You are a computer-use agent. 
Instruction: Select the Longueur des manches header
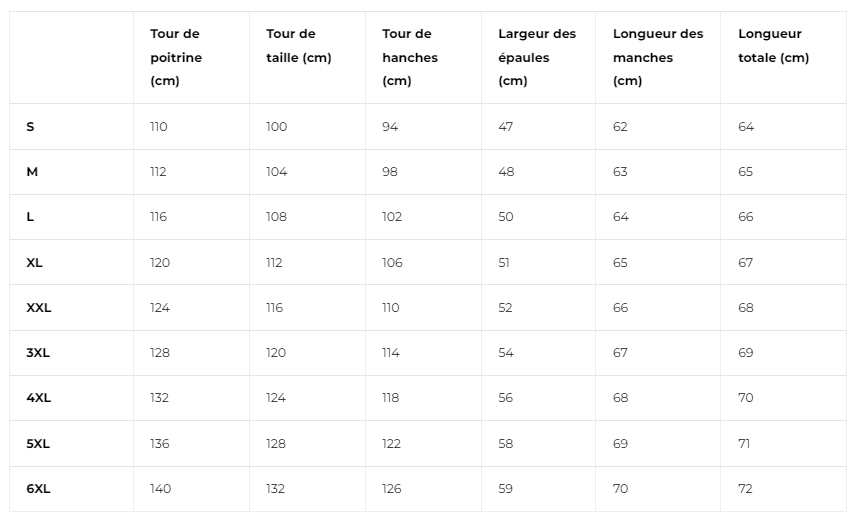pos(658,57)
